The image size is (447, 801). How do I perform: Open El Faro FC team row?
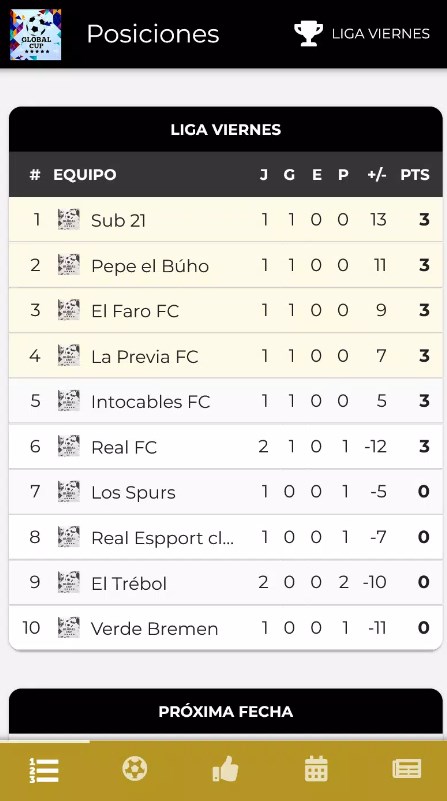pyautogui.click(x=226, y=310)
